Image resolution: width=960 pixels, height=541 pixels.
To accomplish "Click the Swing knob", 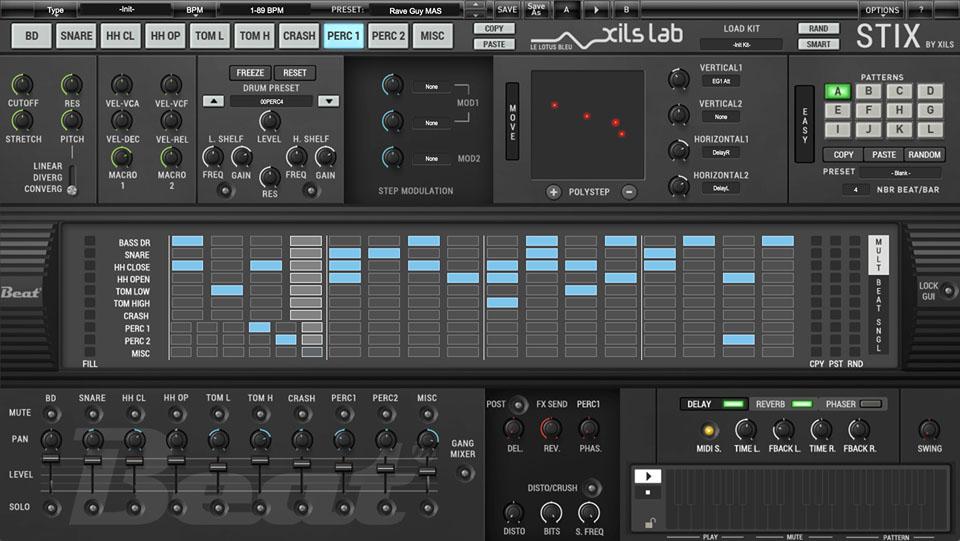I will 929,430.
